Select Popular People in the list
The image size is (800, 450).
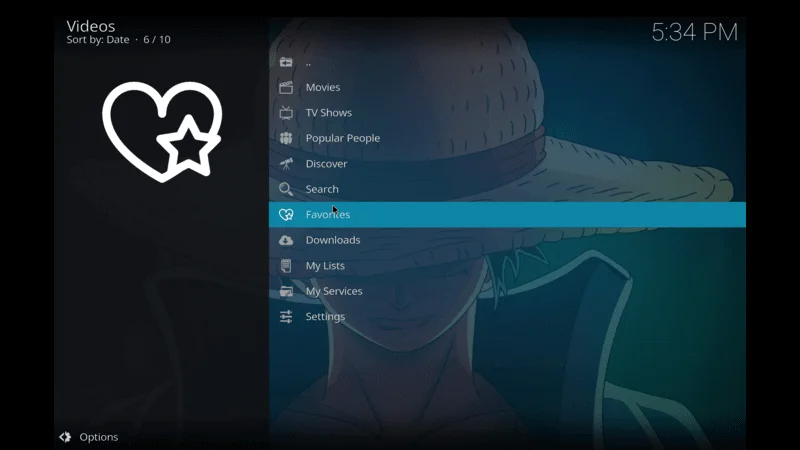[x=507, y=138]
